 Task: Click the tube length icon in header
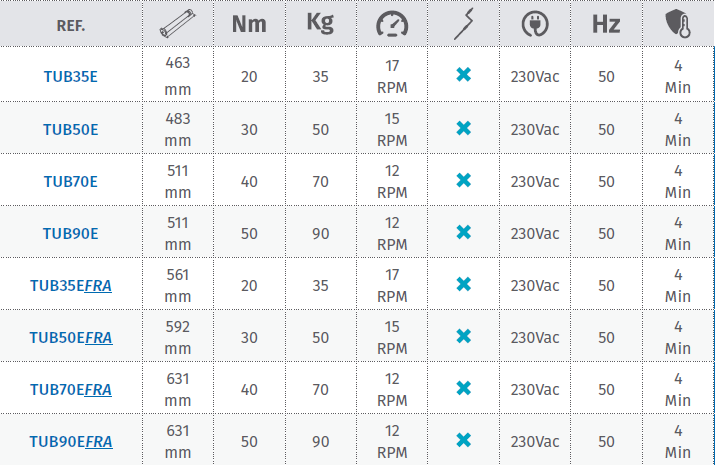pos(177,24)
